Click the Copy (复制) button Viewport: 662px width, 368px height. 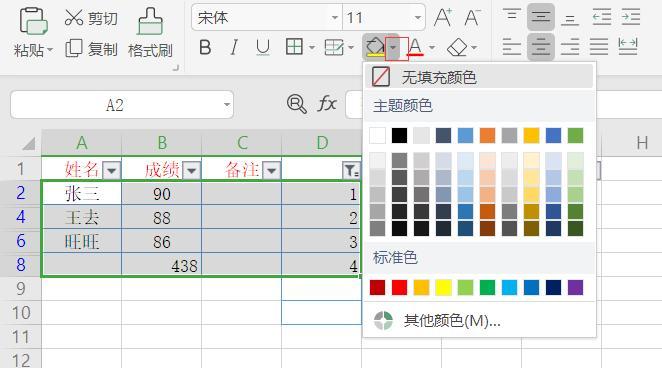(91, 49)
